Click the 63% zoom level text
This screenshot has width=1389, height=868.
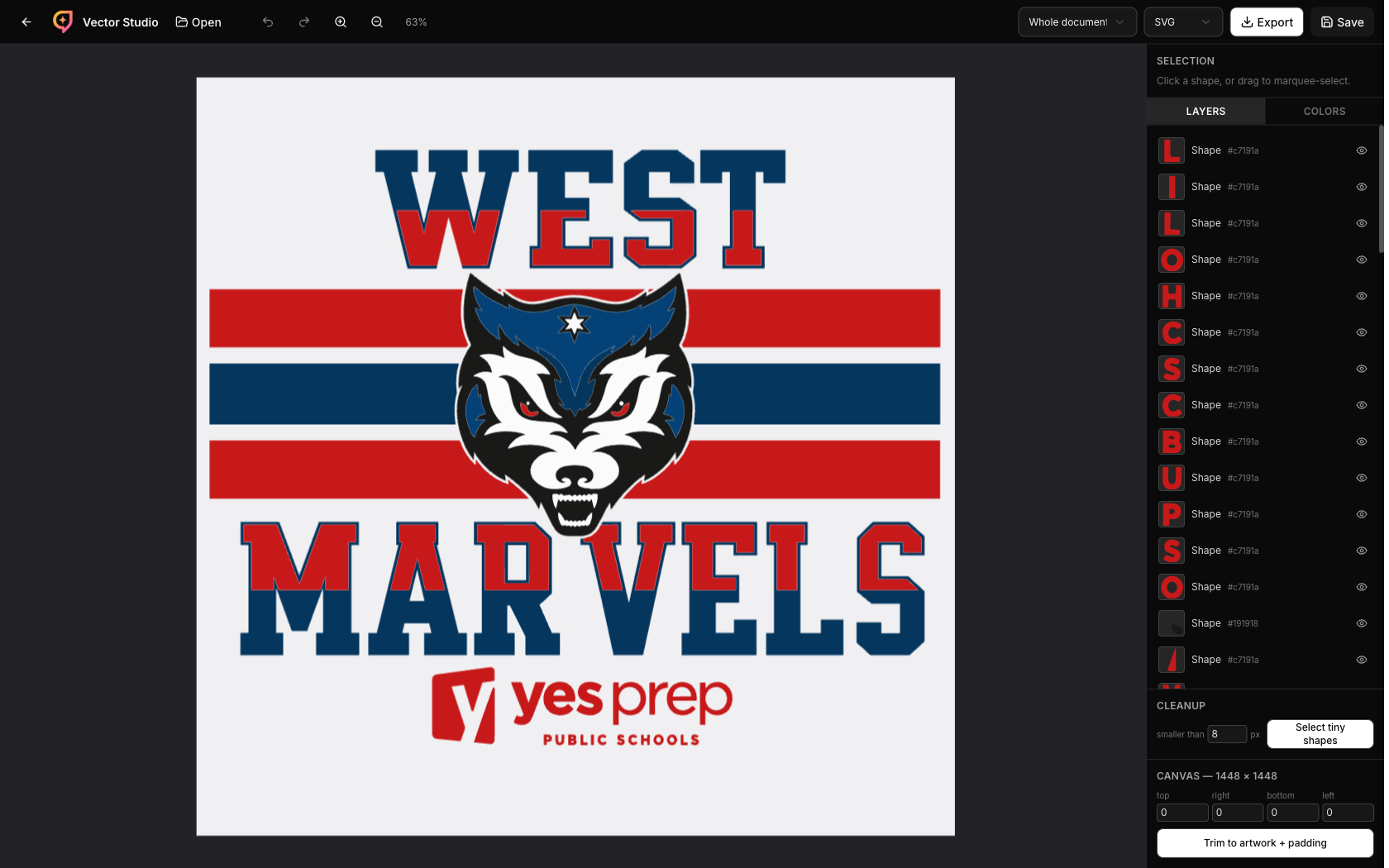click(416, 22)
